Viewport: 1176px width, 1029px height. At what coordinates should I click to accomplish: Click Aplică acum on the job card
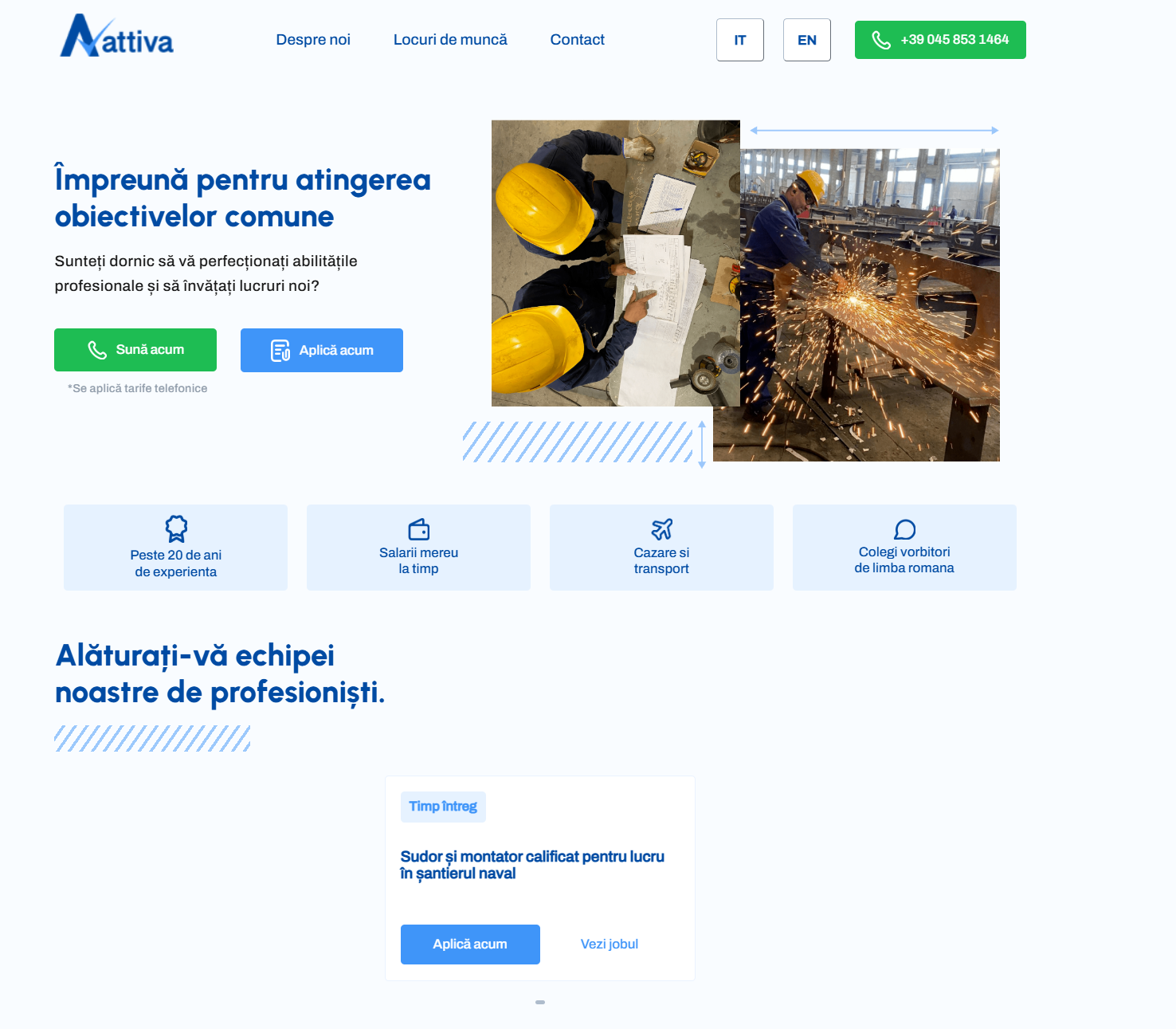coord(469,944)
